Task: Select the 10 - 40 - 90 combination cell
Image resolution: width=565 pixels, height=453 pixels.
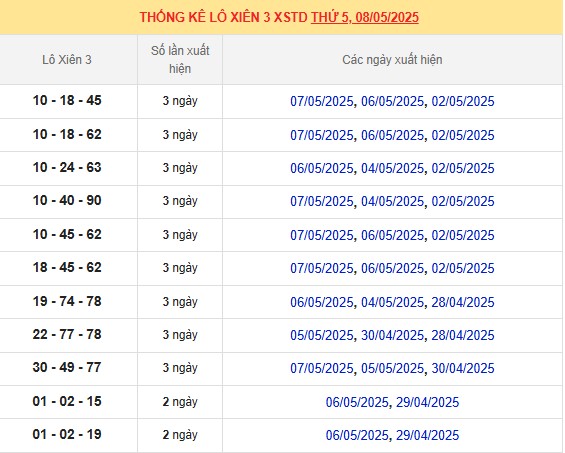Action: pos(67,201)
